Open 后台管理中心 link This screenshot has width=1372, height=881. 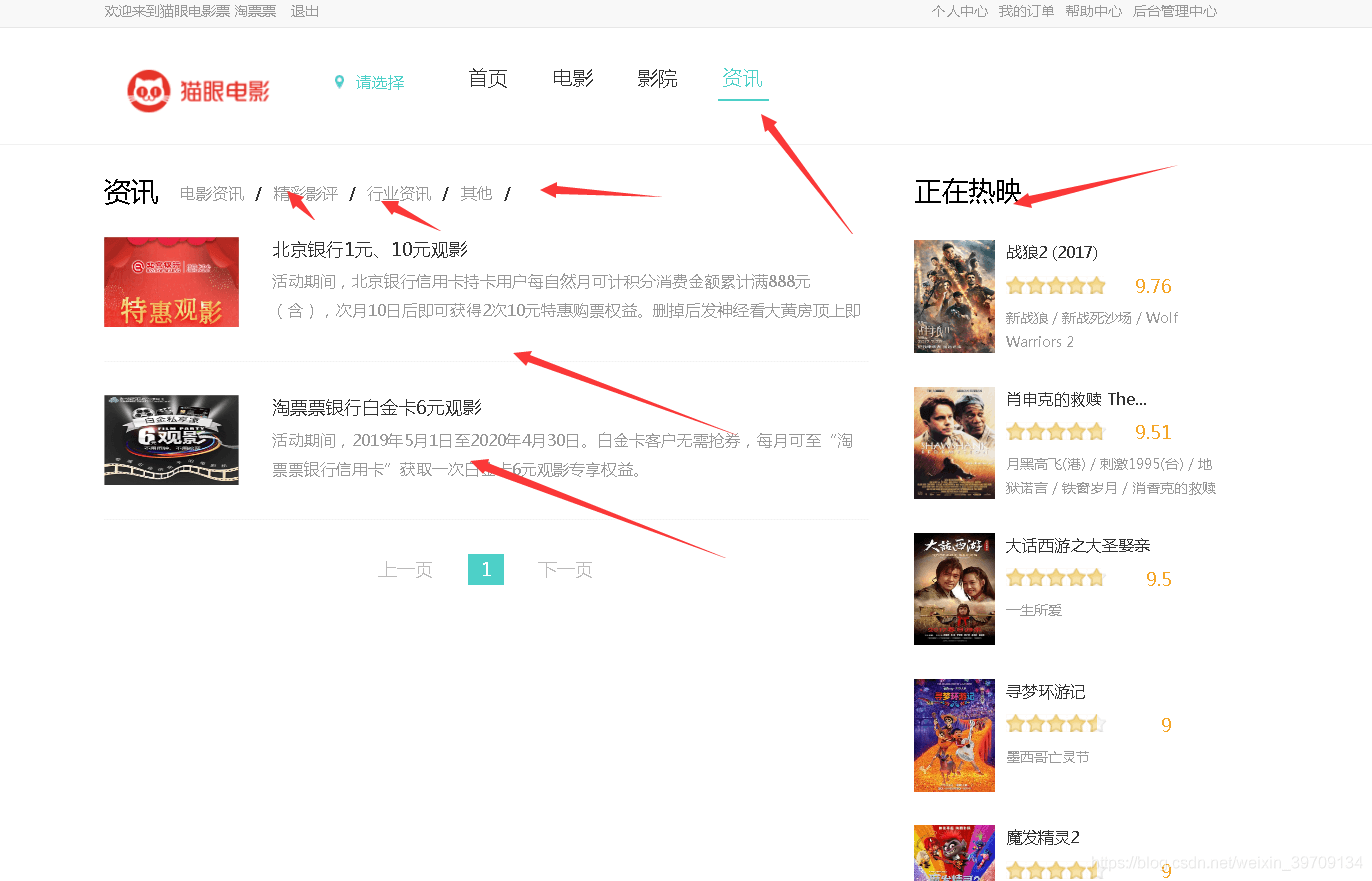[1175, 11]
